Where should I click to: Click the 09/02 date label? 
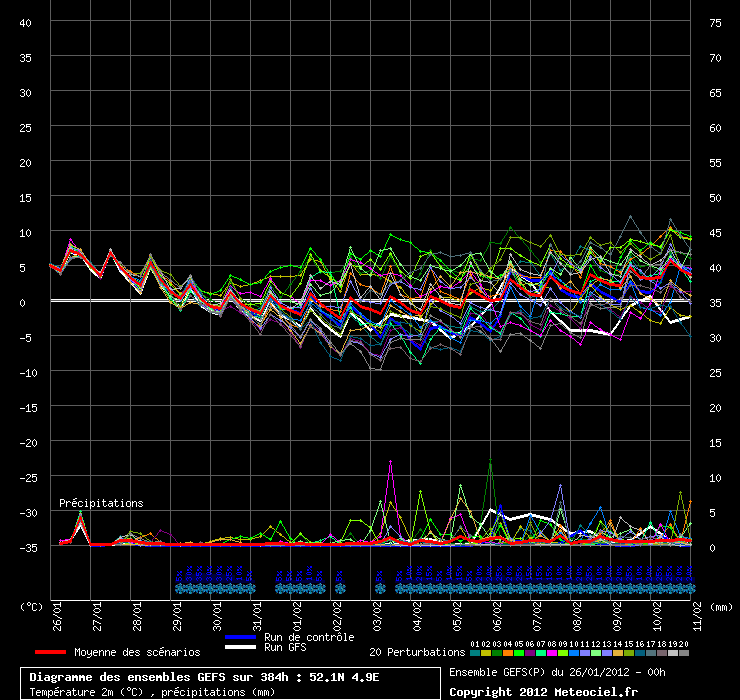(x=617, y=616)
